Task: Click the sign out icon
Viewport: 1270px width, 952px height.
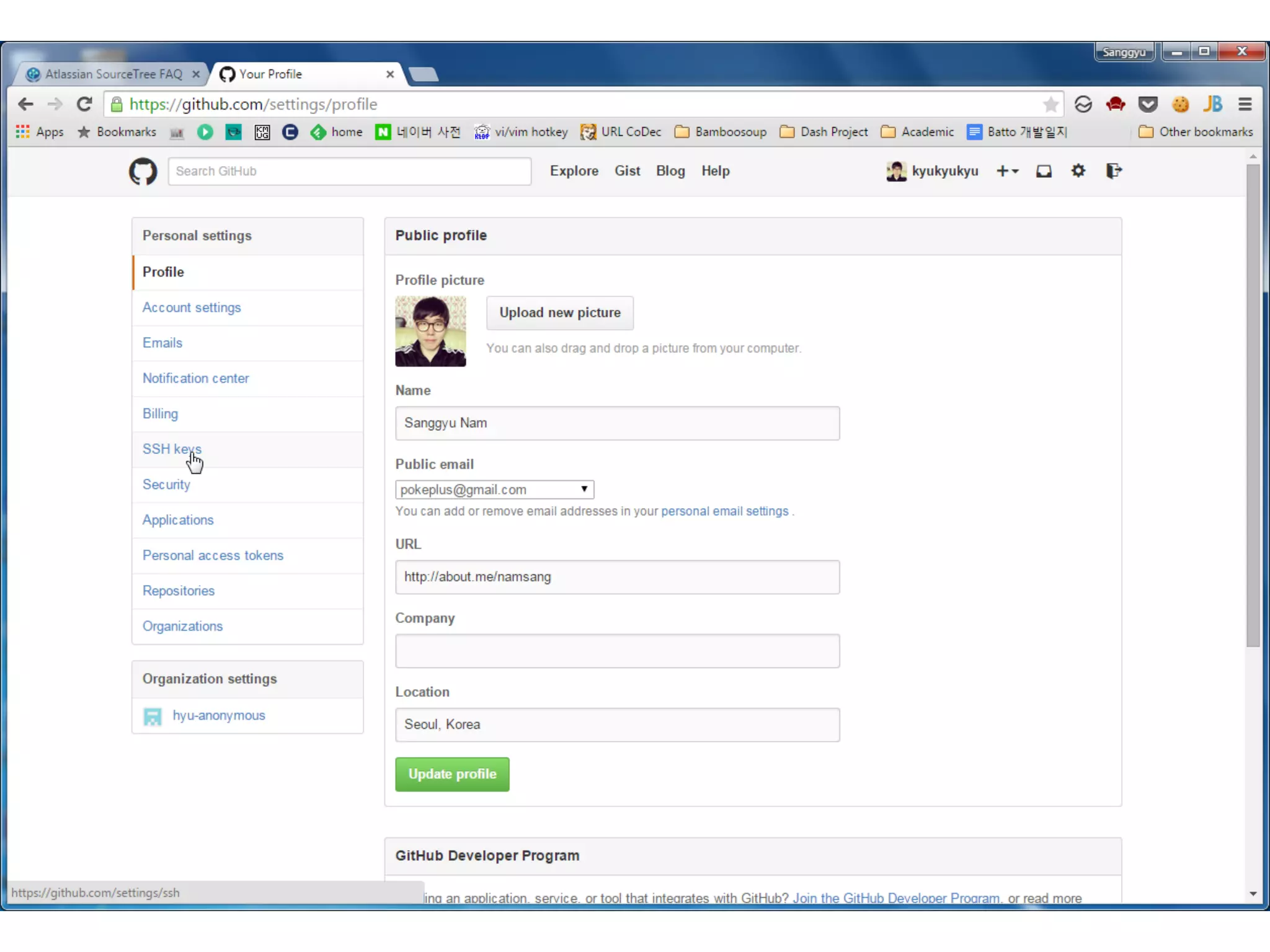Action: pyautogui.click(x=1114, y=170)
